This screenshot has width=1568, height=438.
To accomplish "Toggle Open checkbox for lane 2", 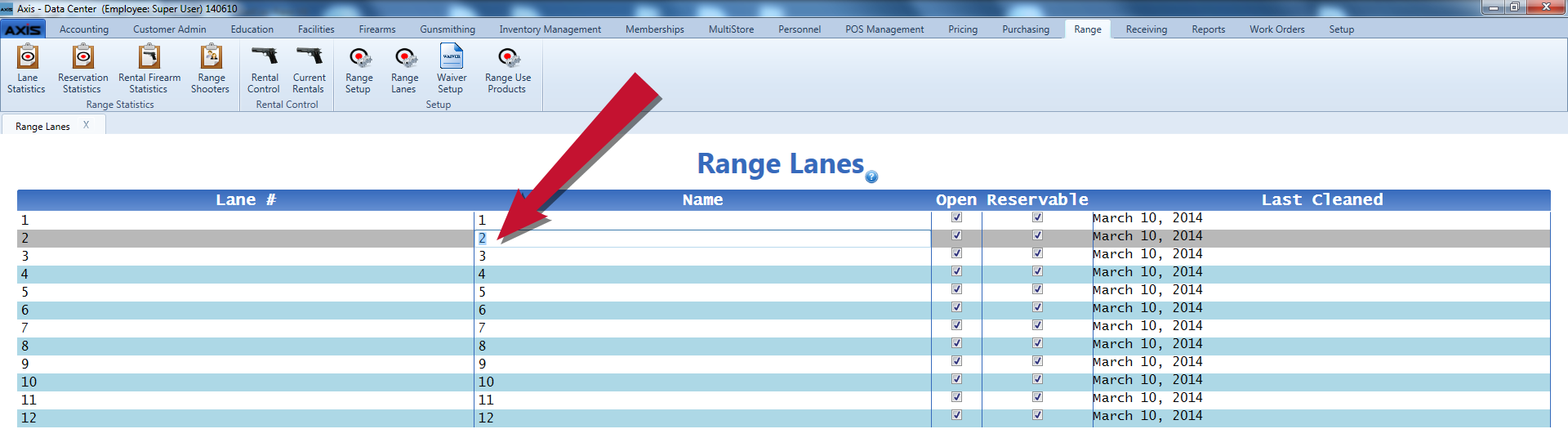I will coord(956,235).
